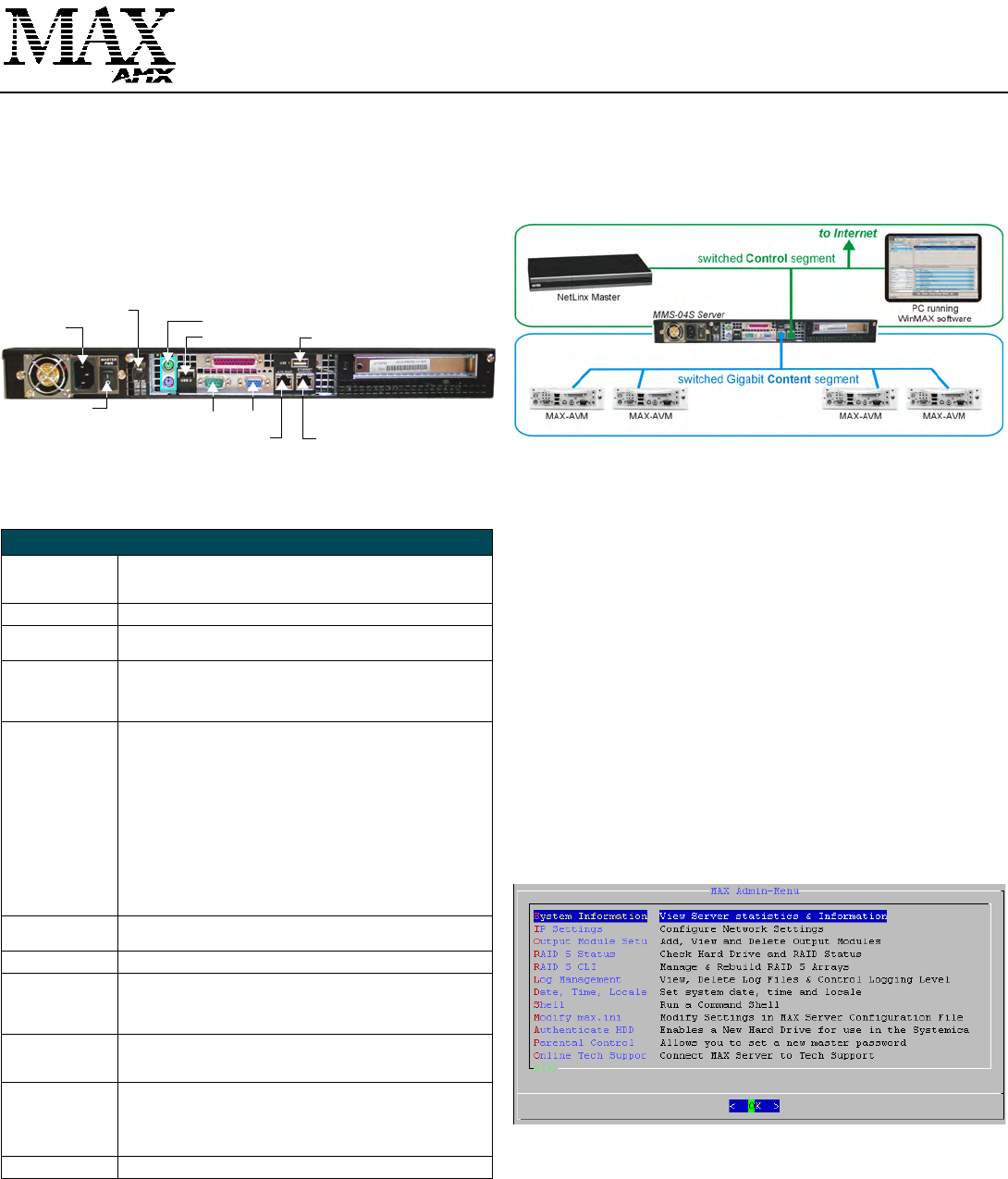Click the rightmost MAX-AVM unit in the diagram
The image size is (1008, 1179).
coord(944,399)
